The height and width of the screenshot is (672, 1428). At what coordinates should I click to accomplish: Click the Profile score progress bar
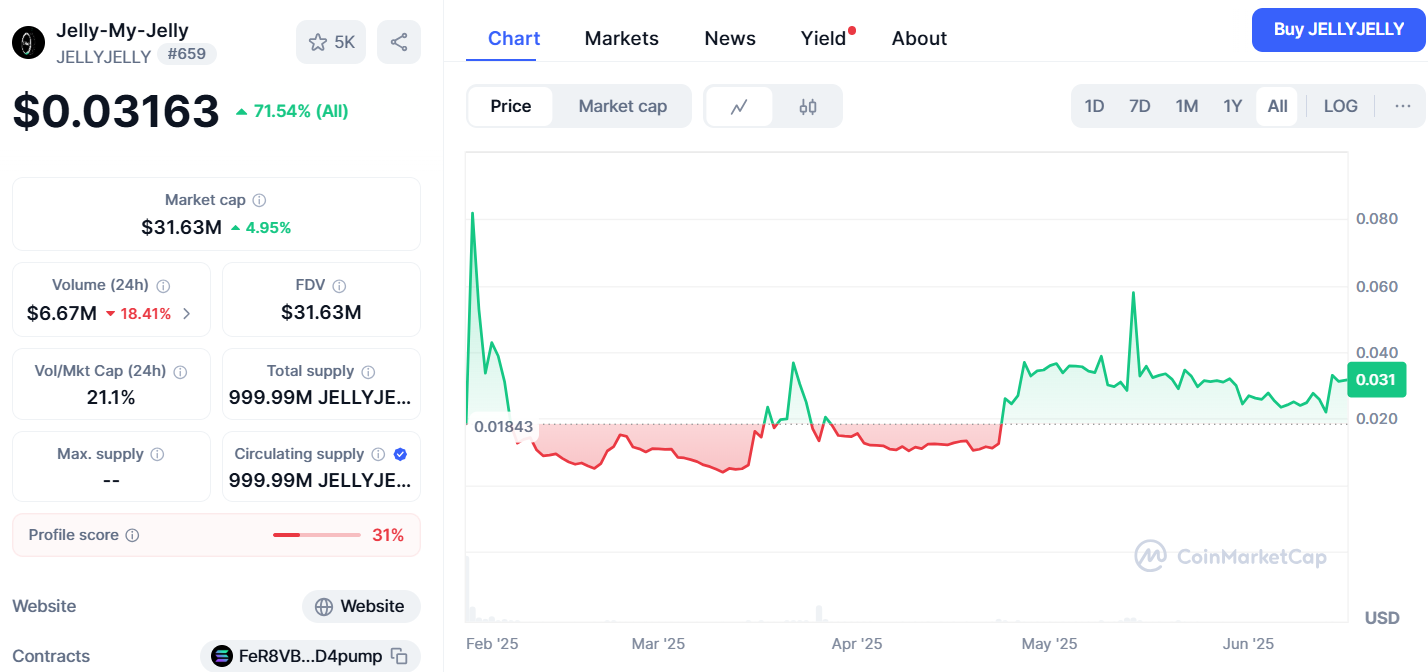tap(317, 535)
